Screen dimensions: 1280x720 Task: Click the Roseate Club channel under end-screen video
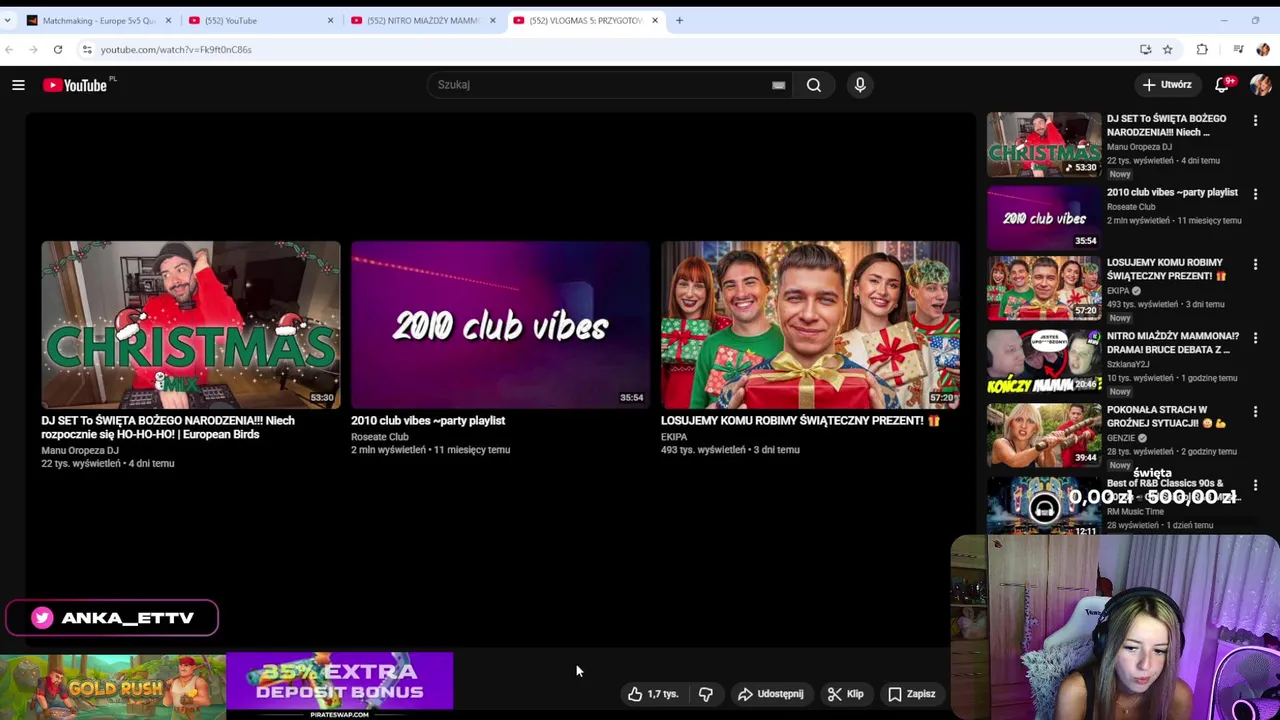(380, 437)
